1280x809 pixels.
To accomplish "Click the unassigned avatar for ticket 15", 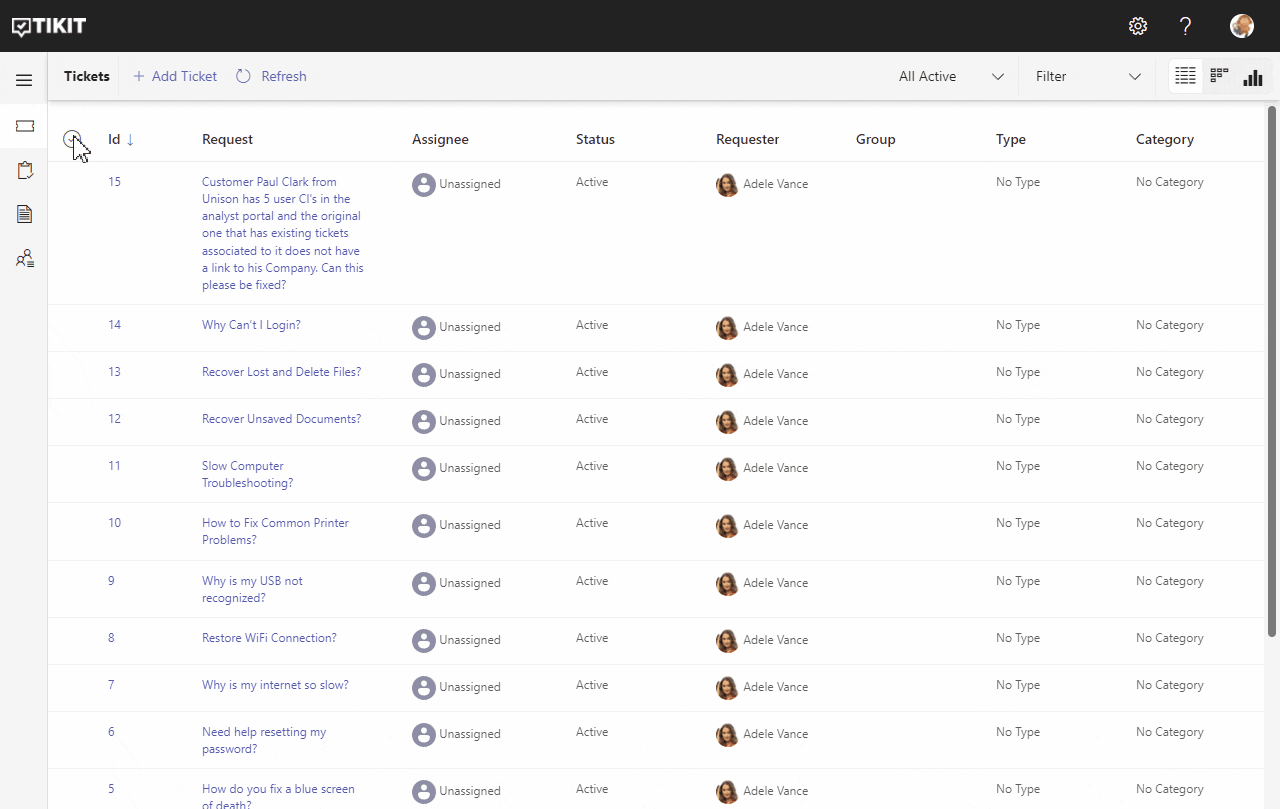I will (424, 184).
